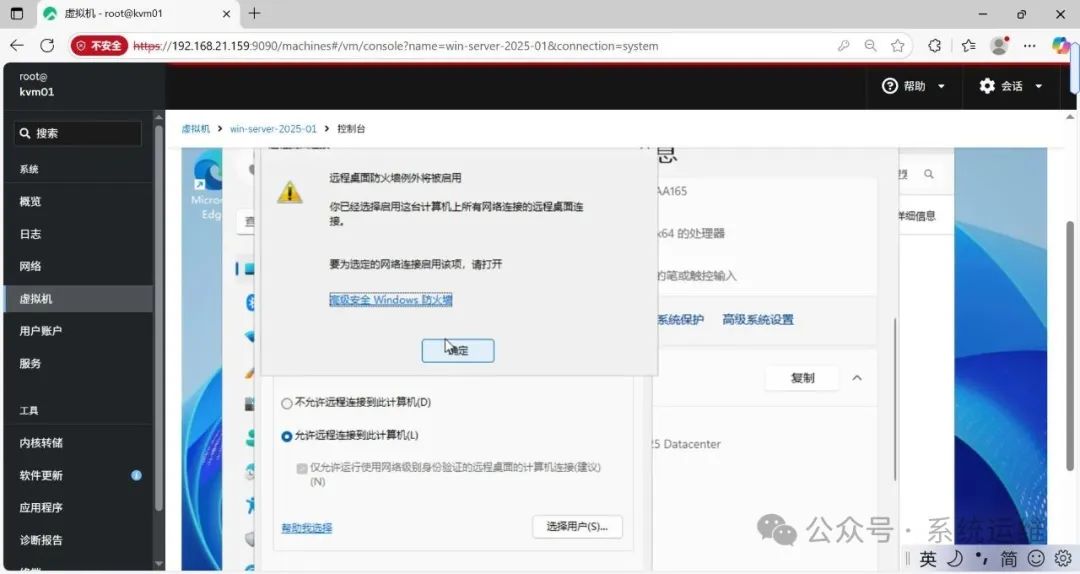Toggle network level authentication checkbox
1080x574 pixels.
302,469
